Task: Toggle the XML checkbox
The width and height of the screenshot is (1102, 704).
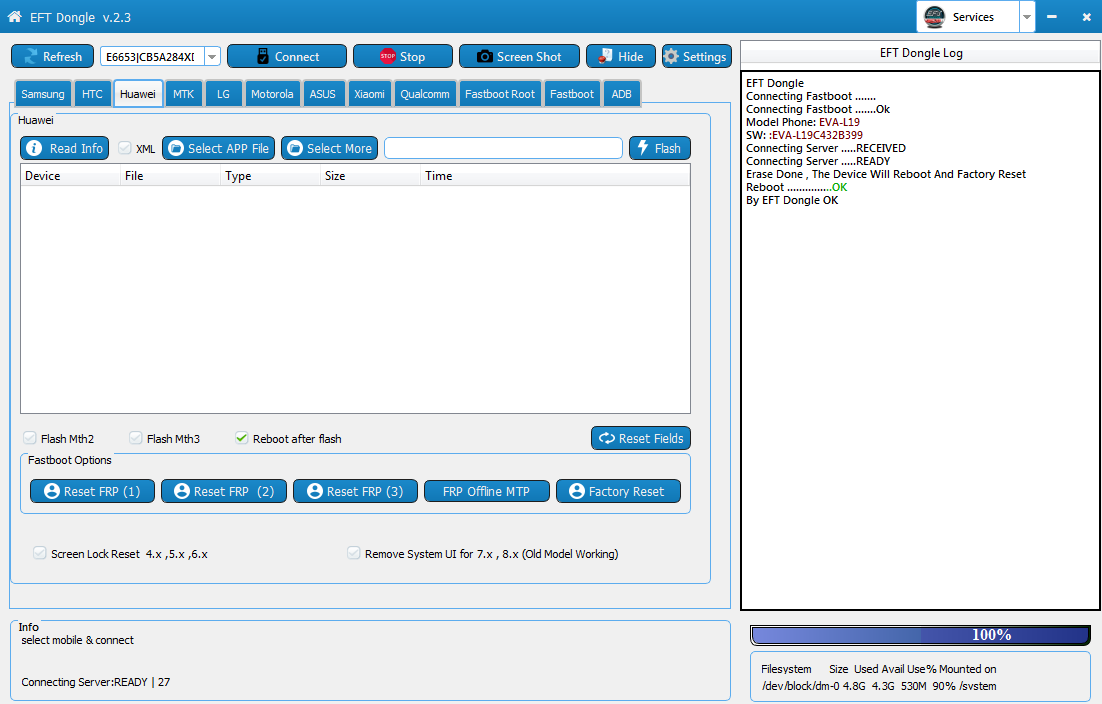Action: pos(124,148)
